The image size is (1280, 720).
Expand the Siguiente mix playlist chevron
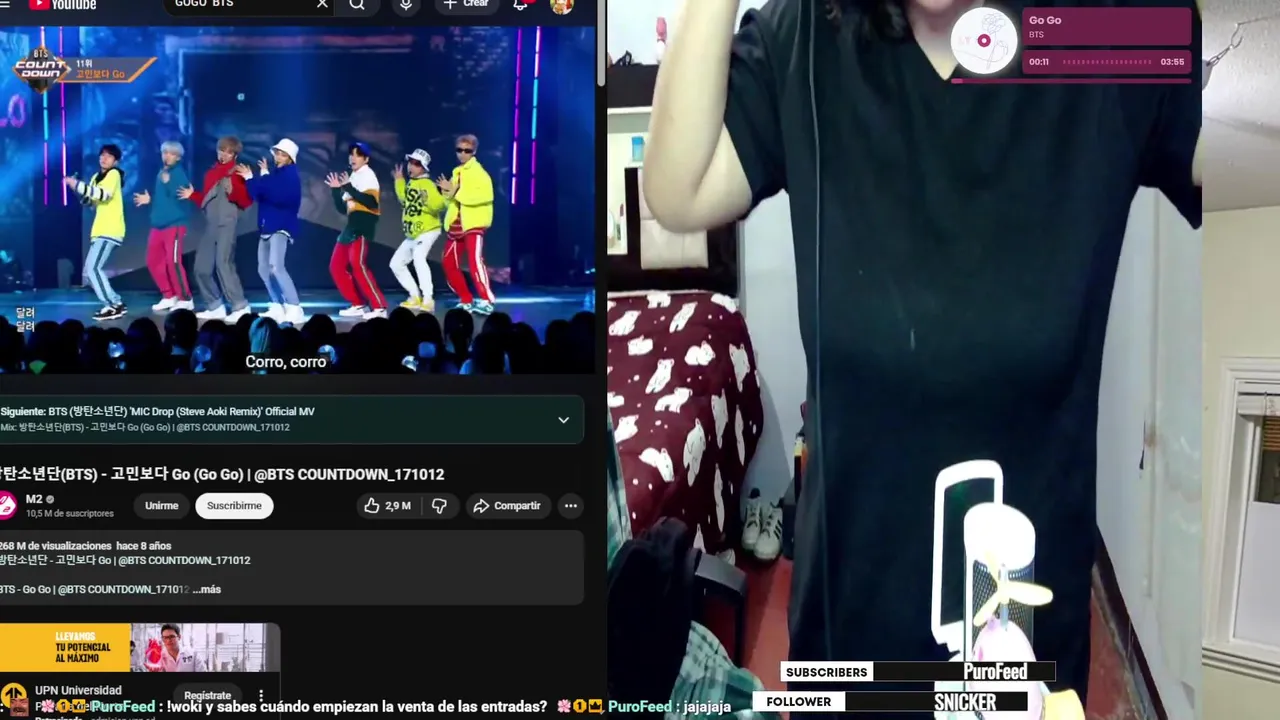tap(563, 420)
